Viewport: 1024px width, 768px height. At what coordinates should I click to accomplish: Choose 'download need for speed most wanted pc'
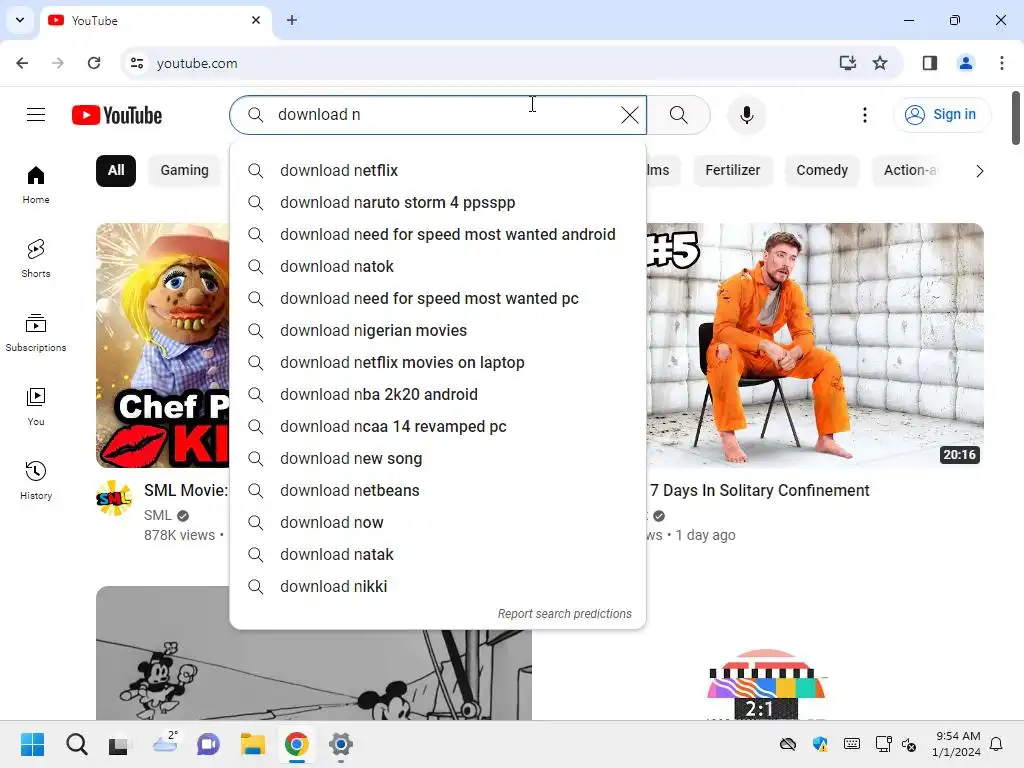[438, 298]
